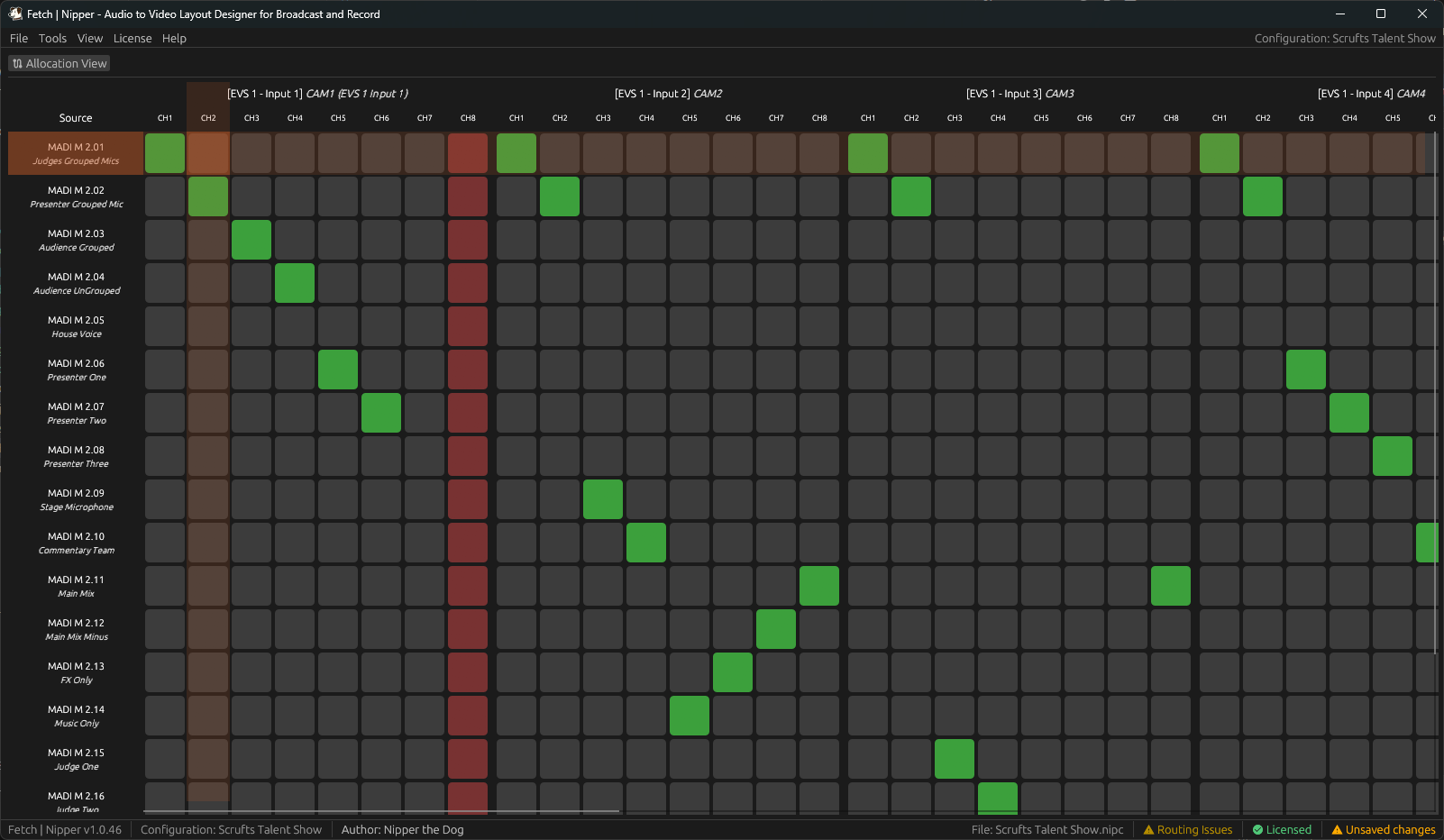1444x840 pixels.
Task: Click the vertical scrollbar on the right edge
Action: pos(1437,361)
